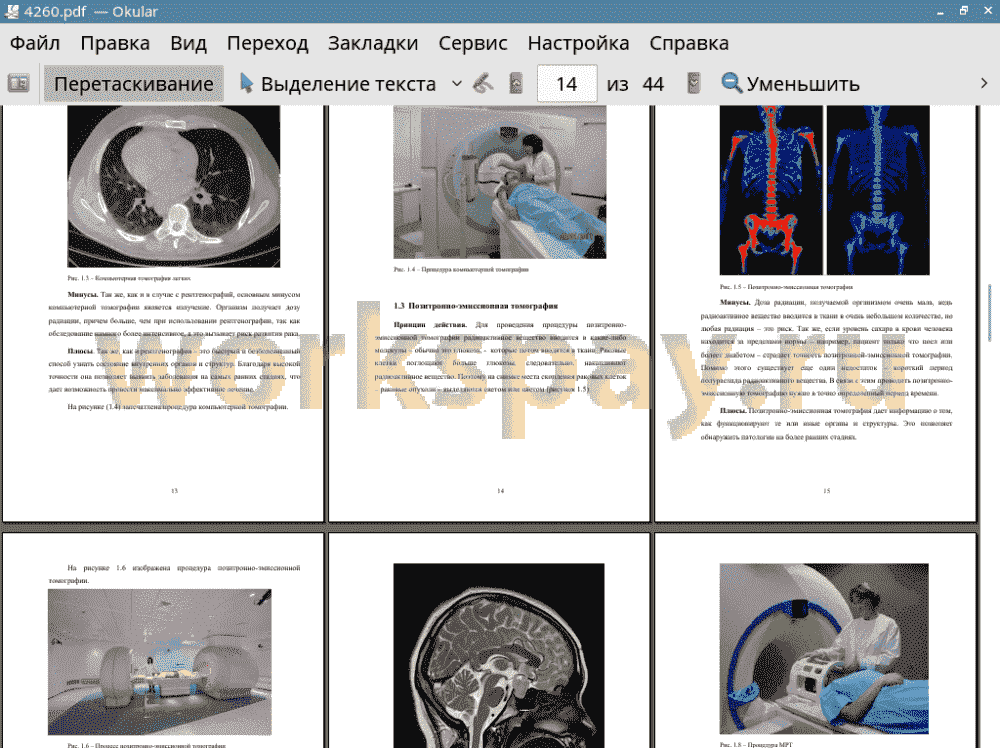This screenshot has height=748, width=1000.
Task: Activate the Выделение текста tool
Action: coord(338,84)
